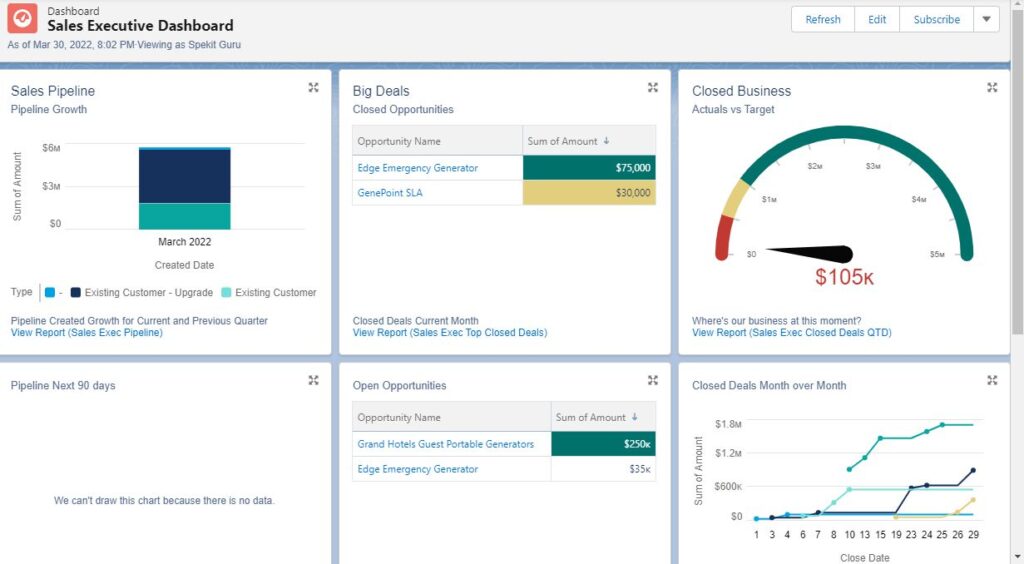Open View Report (Sales Exec Closed Deals QTD)

(x=792, y=332)
